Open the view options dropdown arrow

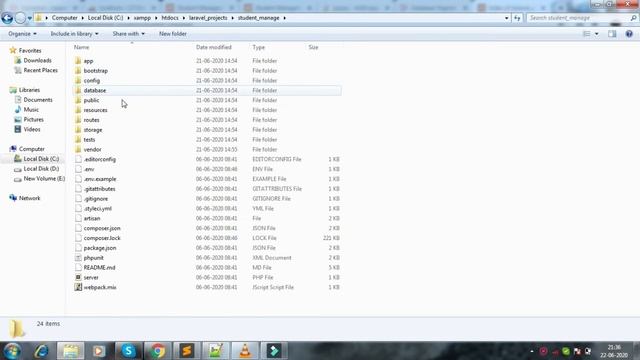pyautogui.click(x=597, y=34)
